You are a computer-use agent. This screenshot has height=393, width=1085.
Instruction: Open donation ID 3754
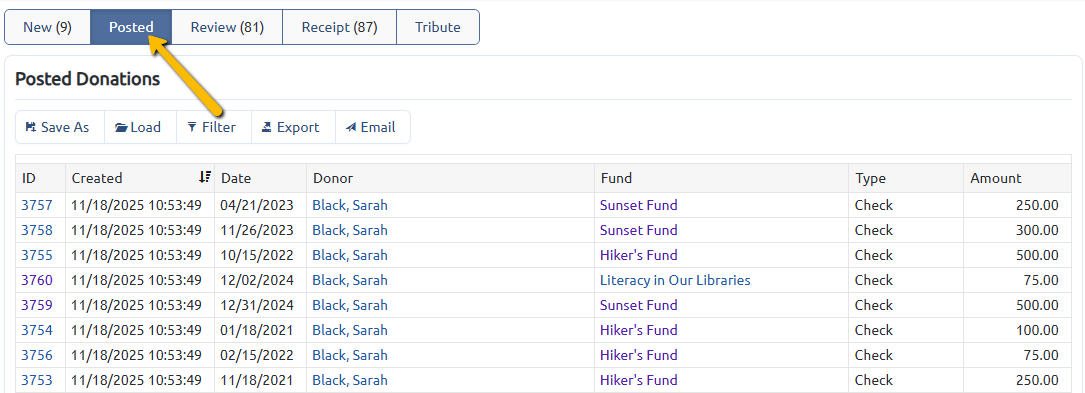[x=37, y=330]
